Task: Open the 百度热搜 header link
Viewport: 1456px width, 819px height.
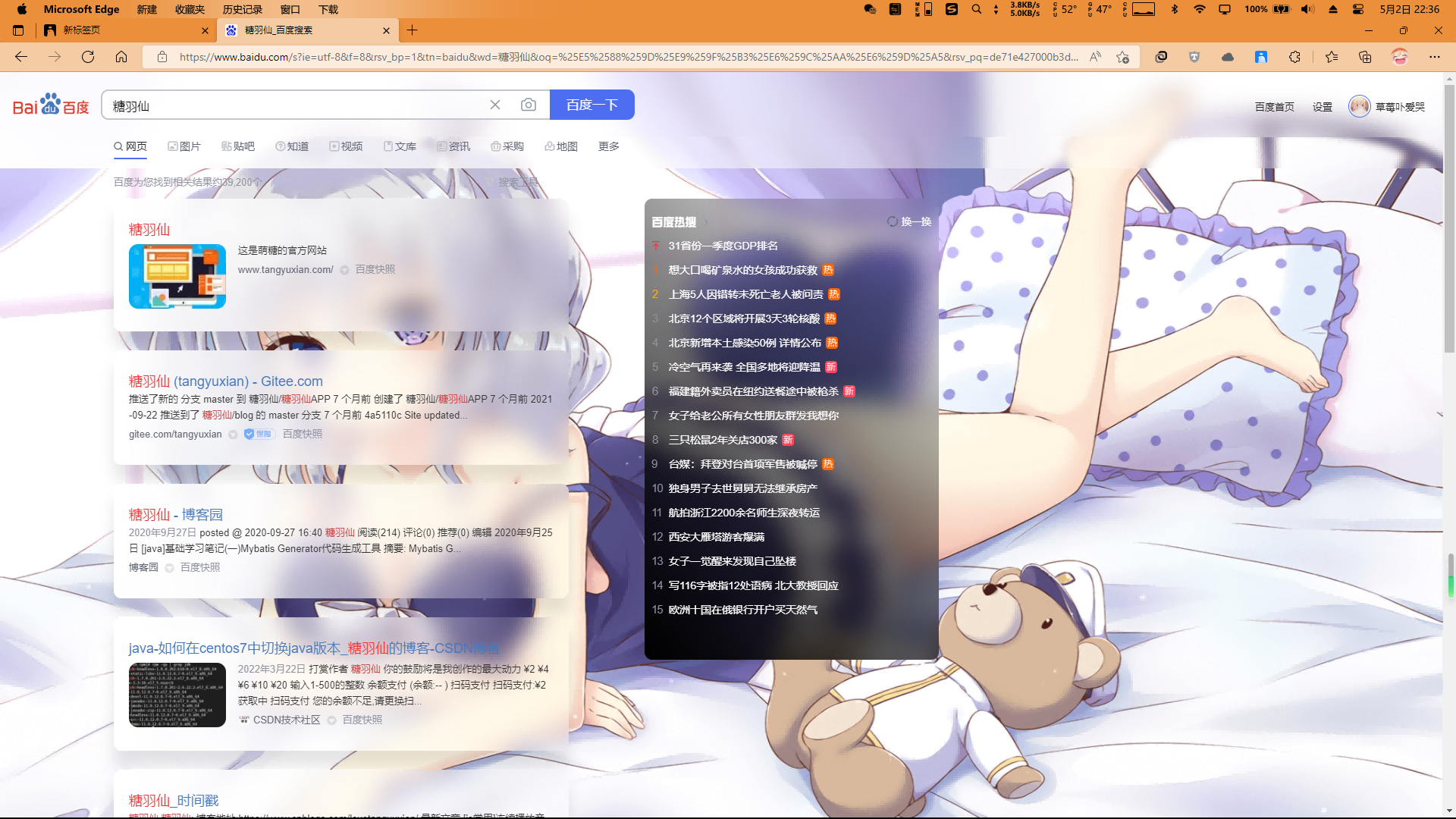Action: click(x=674, y=222)
